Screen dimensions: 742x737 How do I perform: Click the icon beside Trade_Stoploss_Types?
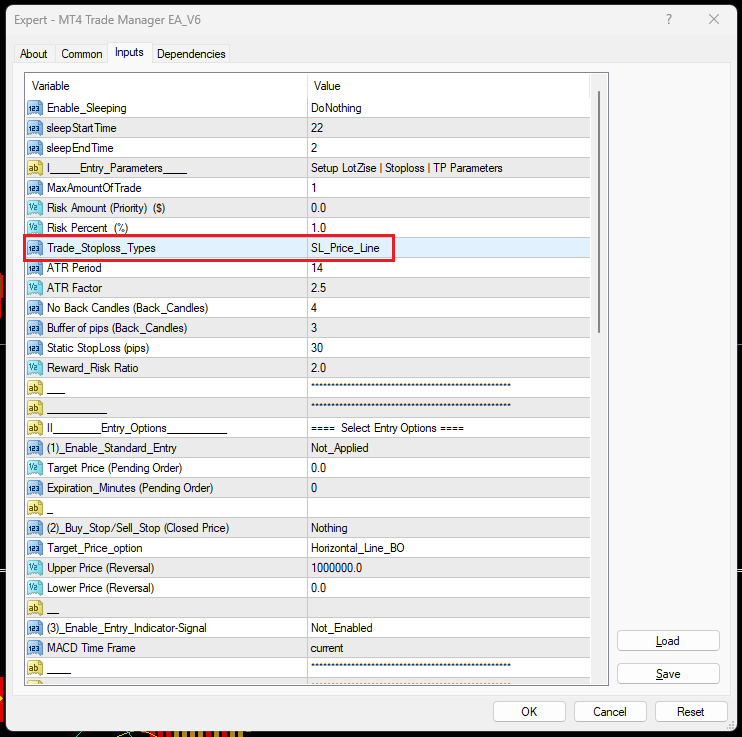34,248
